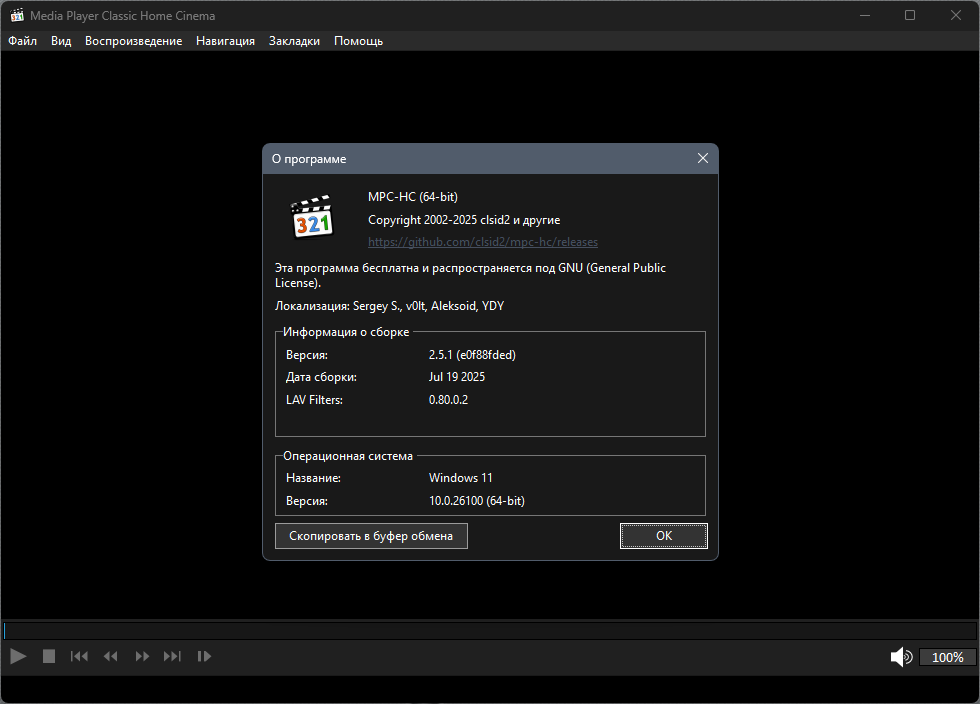The height and width of the screenshot is (704, 980).
Task: Open the github mpc-hc releases link
Action: pos(482,242)
